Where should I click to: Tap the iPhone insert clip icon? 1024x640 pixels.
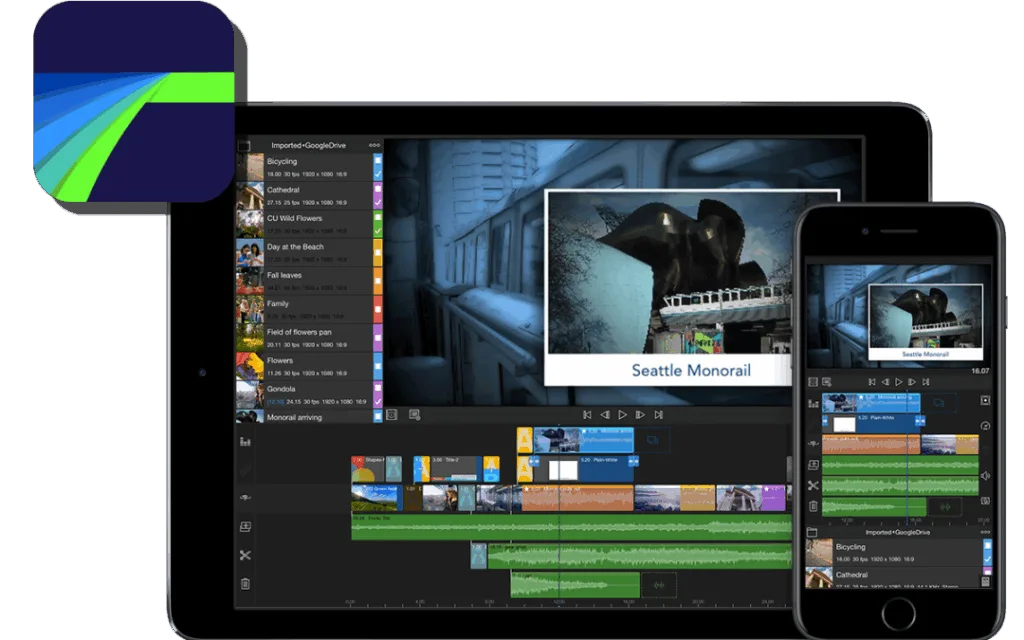[x=813, y=465]
